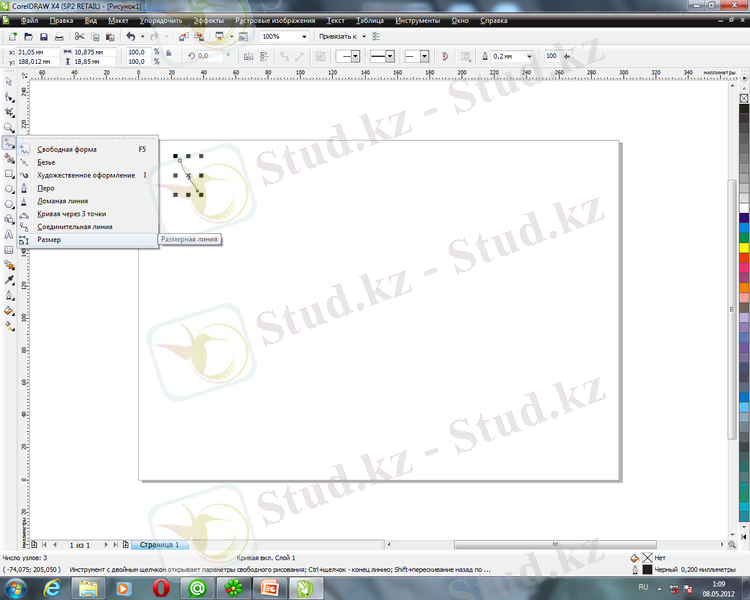
Task: Choose Художественное оформление from the flyout
Action: click(x=88, y=175)
